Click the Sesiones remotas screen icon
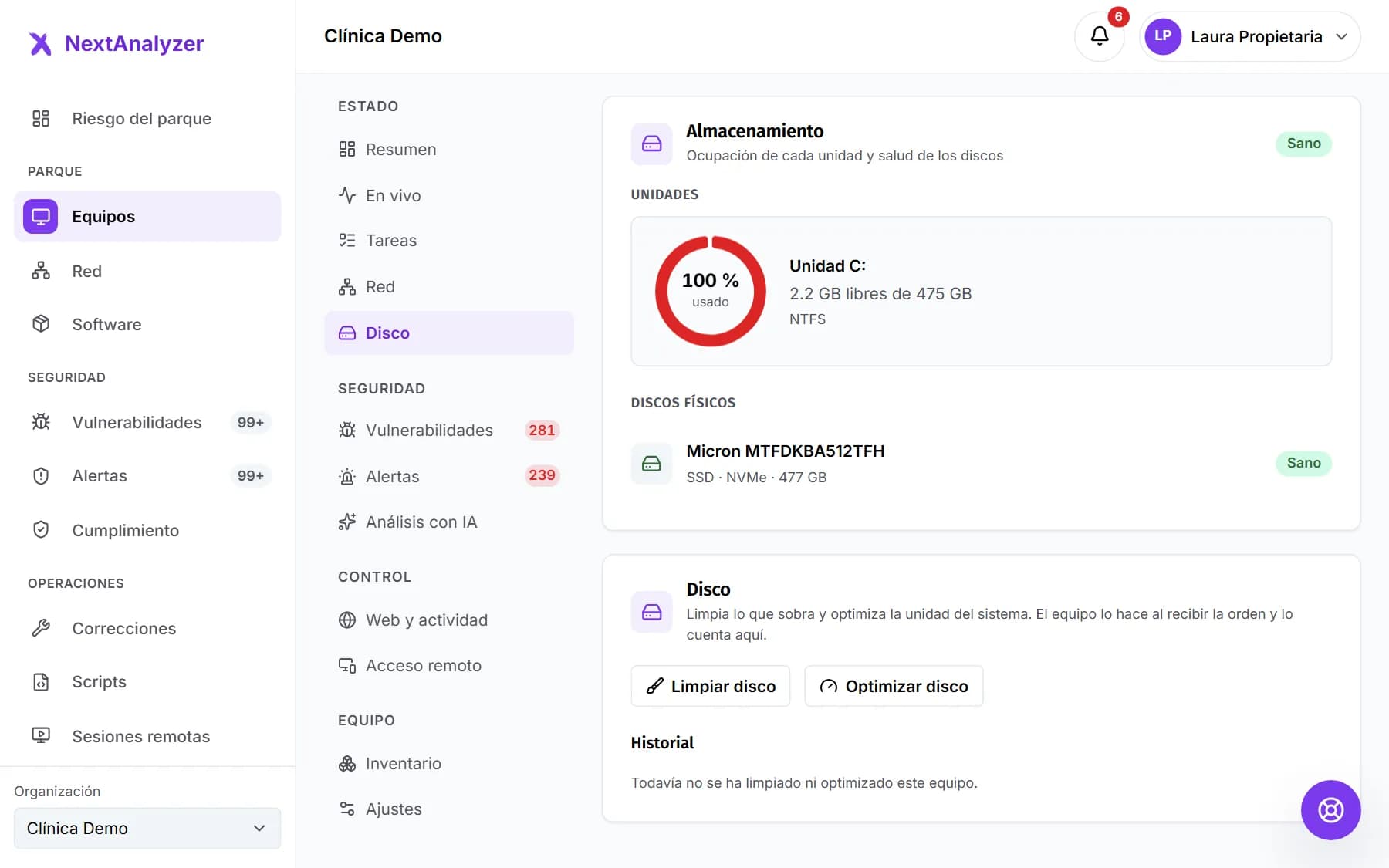 click(41, 735)
